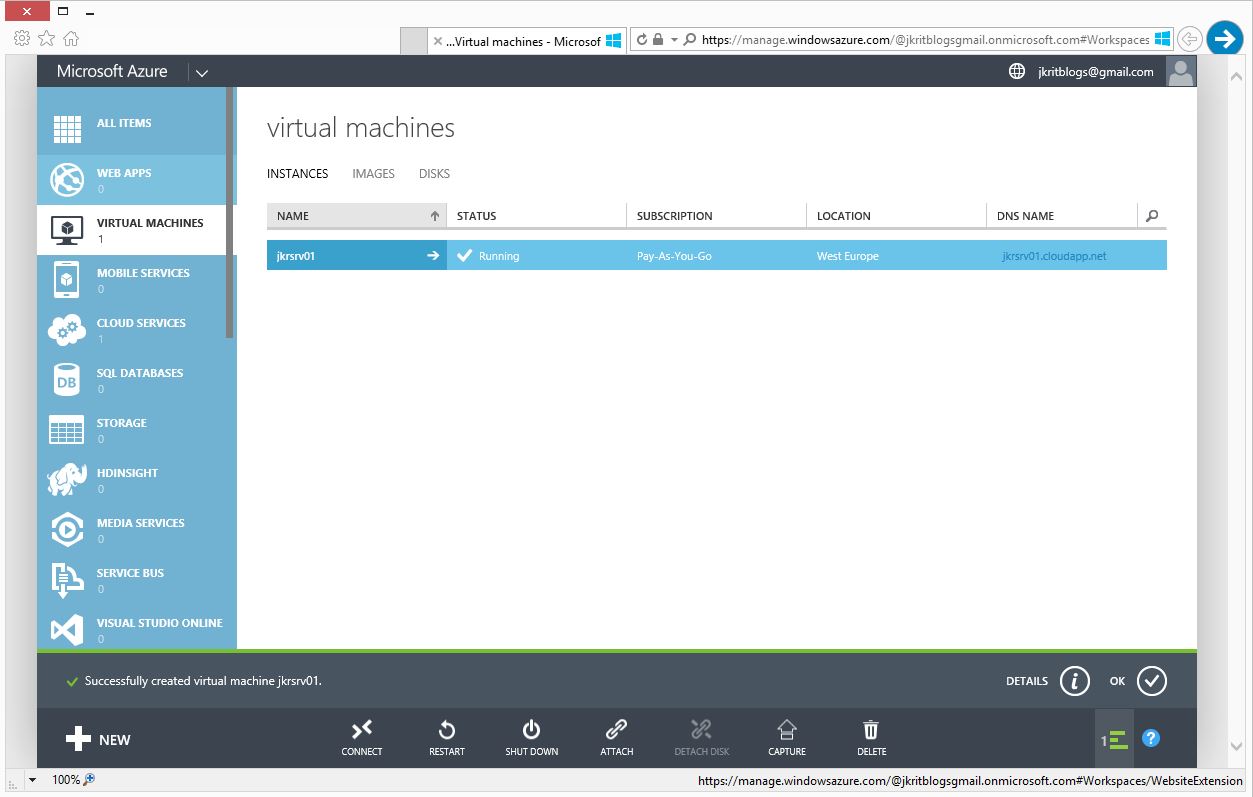Open the Mobile Services phone icon
This screenshot has height=797, width=1253.
(x=67, y=280)
